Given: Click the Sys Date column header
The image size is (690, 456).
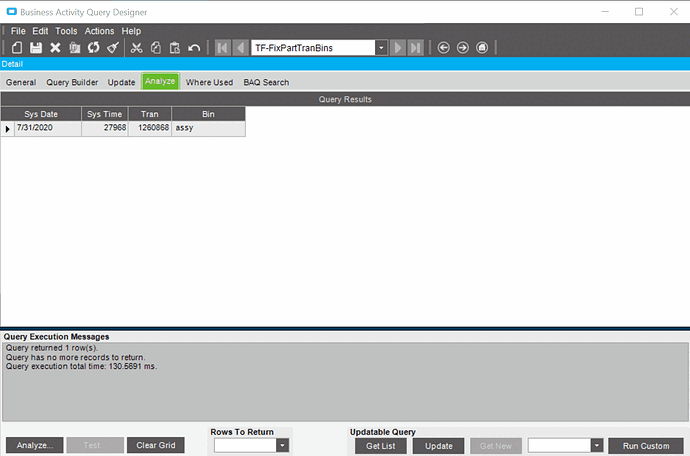Looking at the screenshot, I should click(x=41, y=114).
